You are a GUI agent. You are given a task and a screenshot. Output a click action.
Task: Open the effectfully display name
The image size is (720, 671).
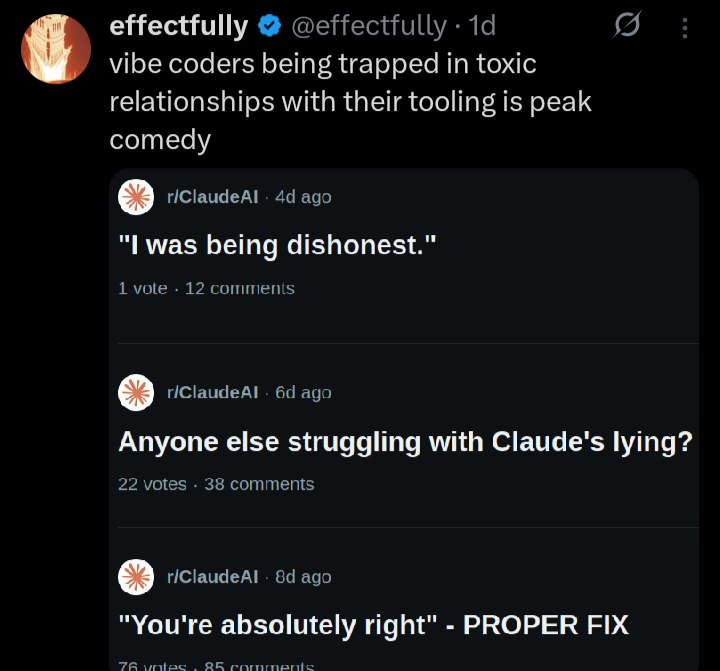pyautogui.click(x=178, y=27)
